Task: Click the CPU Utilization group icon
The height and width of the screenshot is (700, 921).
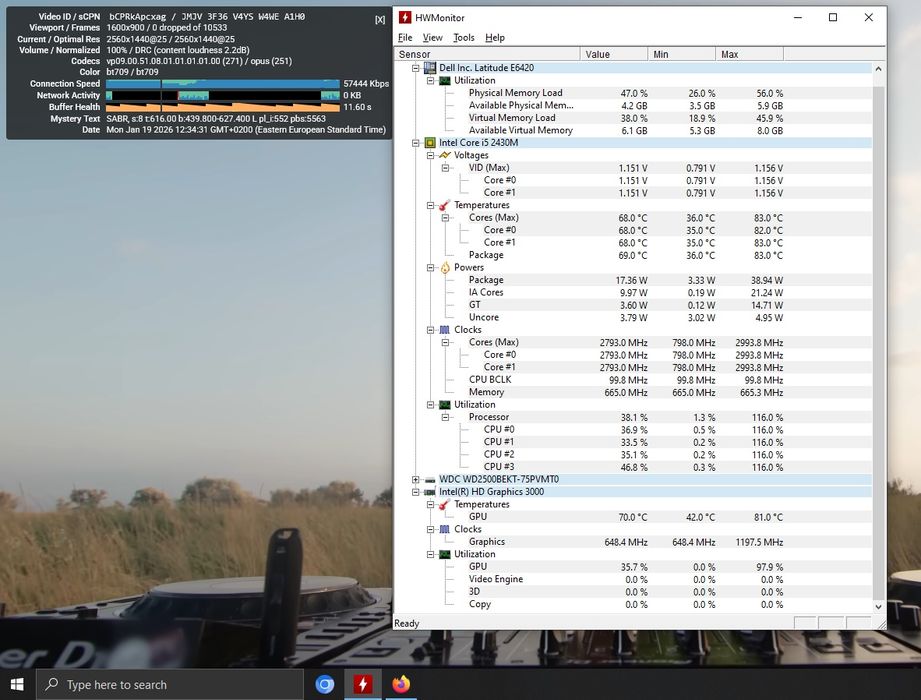Action: click(445, 405)
